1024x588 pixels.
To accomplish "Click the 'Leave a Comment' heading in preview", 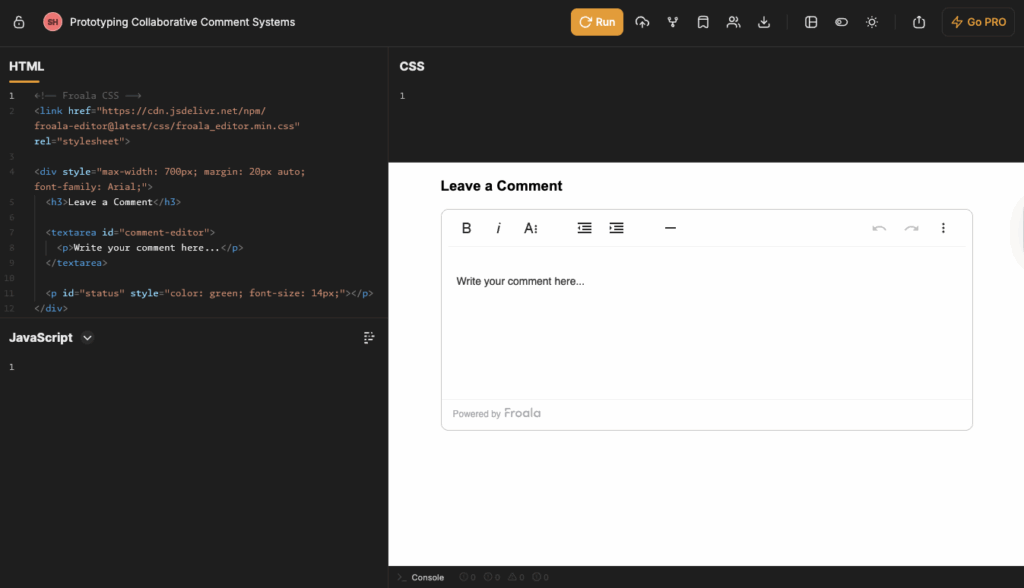I will click(x=501, y=186).
